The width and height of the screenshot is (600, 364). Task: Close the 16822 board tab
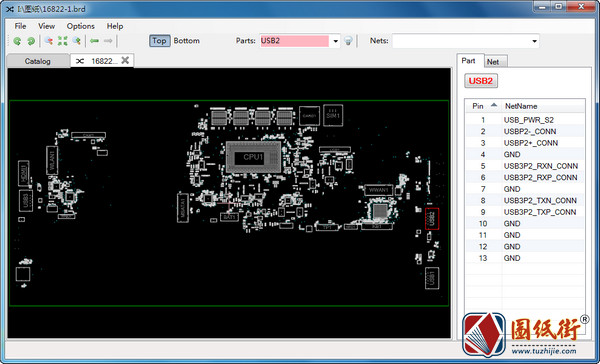click(125, 60)
